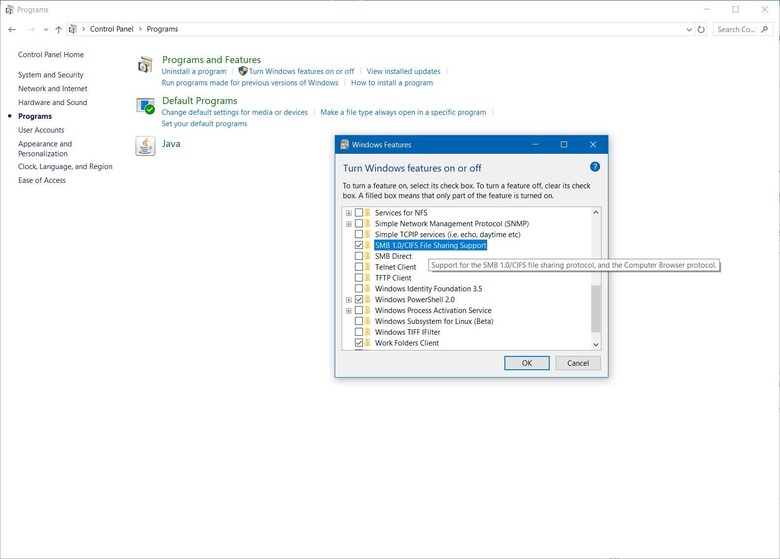The width and height of the screenshot is (780, 559).
Task: Click the up arrow to parent folder
Action: click(58, 29)
